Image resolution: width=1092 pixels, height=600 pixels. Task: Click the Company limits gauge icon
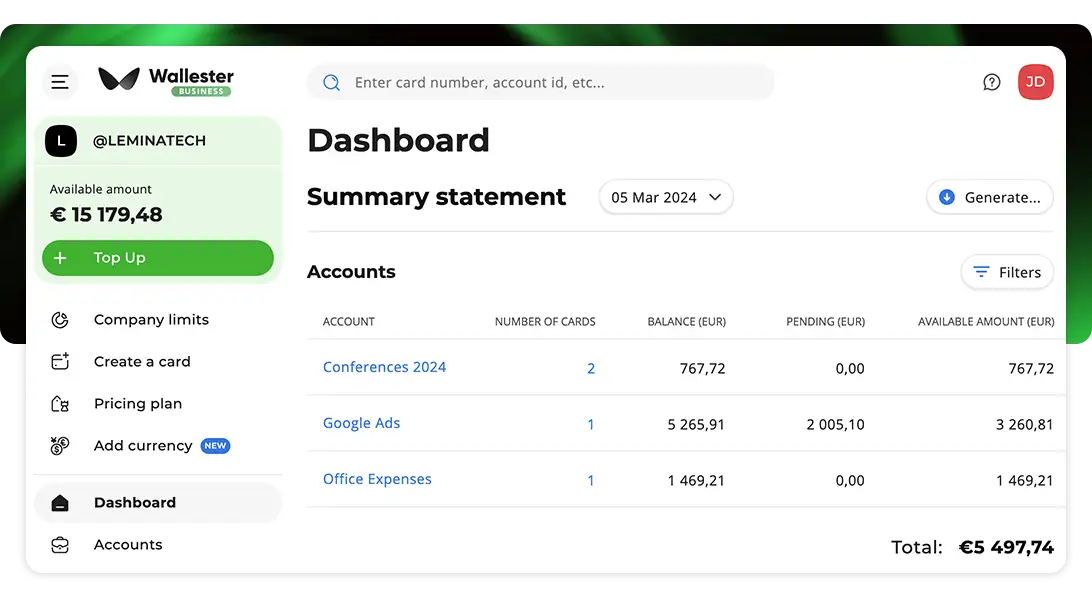point(60,320)
